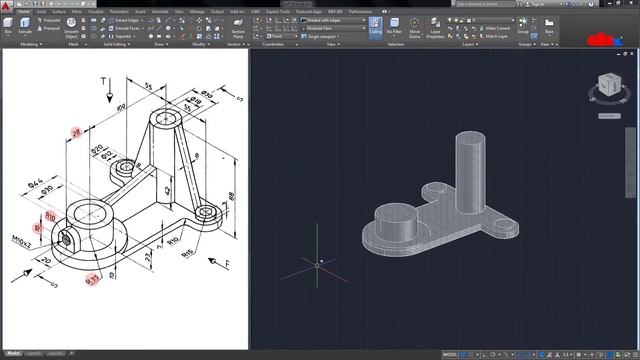Screen dimensions: 640x360
Task: Open the Output ribbon tab
Action: tap(217, 11)
